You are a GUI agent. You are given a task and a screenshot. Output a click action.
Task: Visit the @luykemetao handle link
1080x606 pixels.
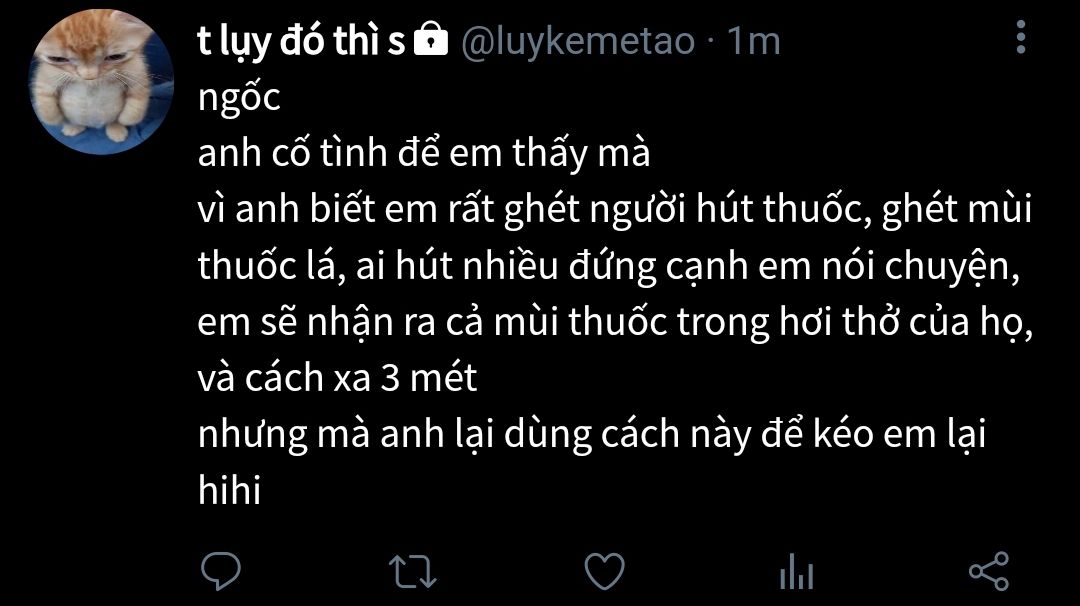click(x=578, y=41)
